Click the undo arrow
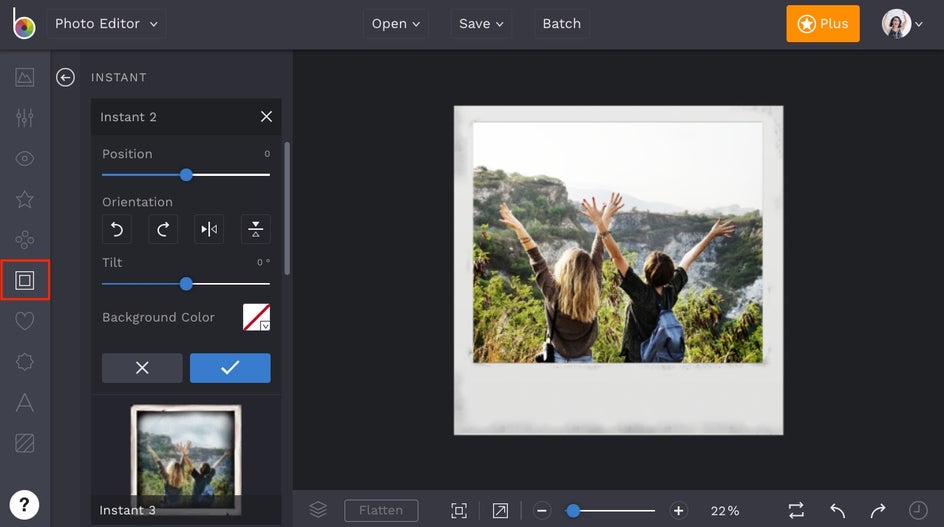 point(837,510)
